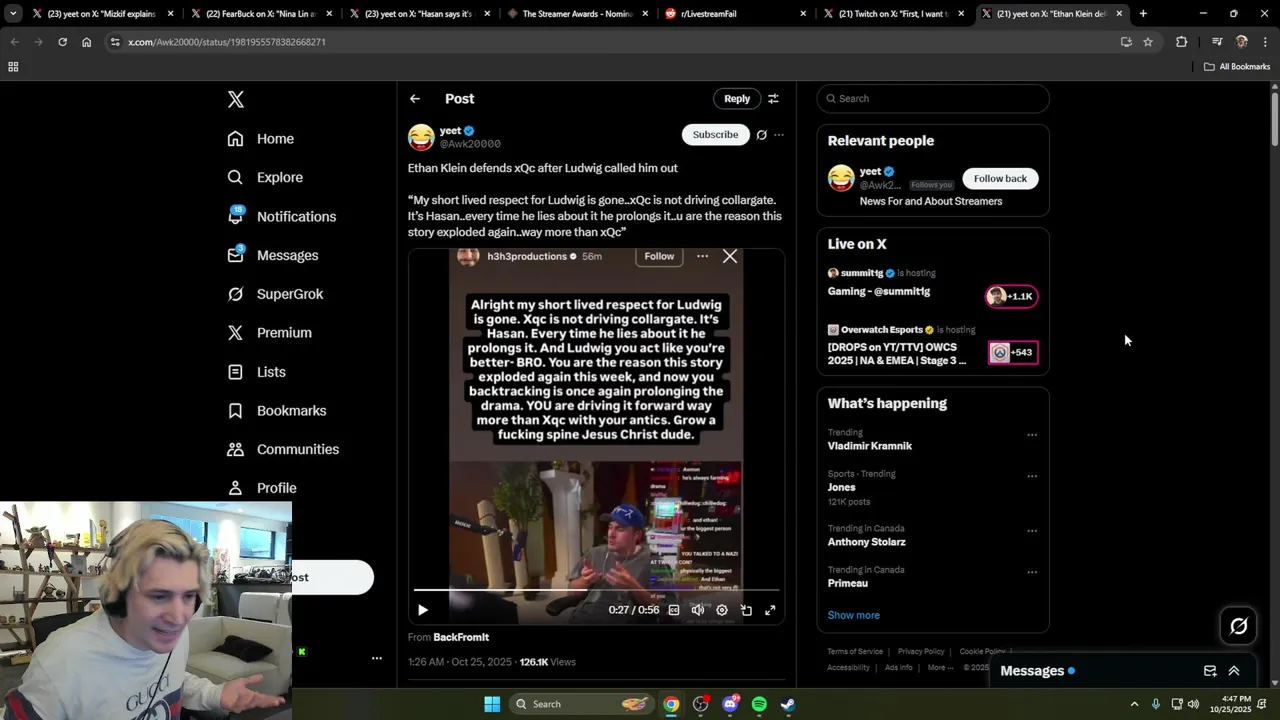The image size is (1280, 720).
Task: Open Windows Start menu
Action: coord(492,704)
